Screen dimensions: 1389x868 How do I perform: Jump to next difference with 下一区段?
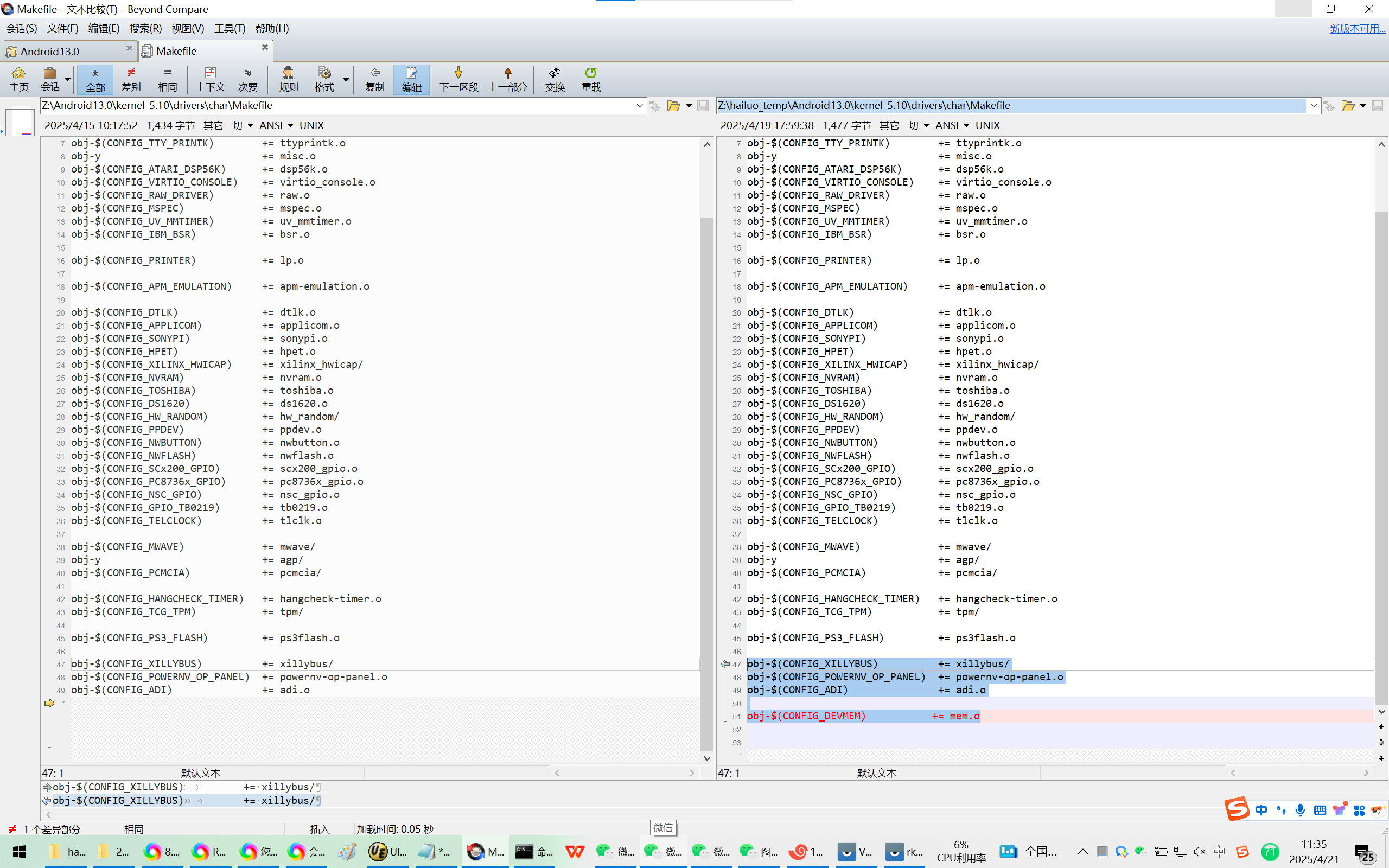458,79
